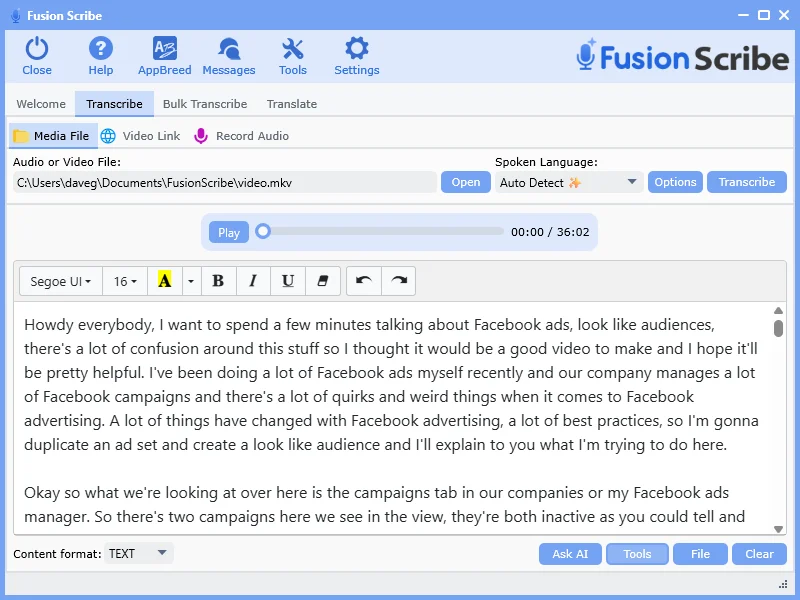Image resolution: width=800 pixels, height=600 pixels.
Task: Click the window resize grip icon
Action: [x=783, y=585]
